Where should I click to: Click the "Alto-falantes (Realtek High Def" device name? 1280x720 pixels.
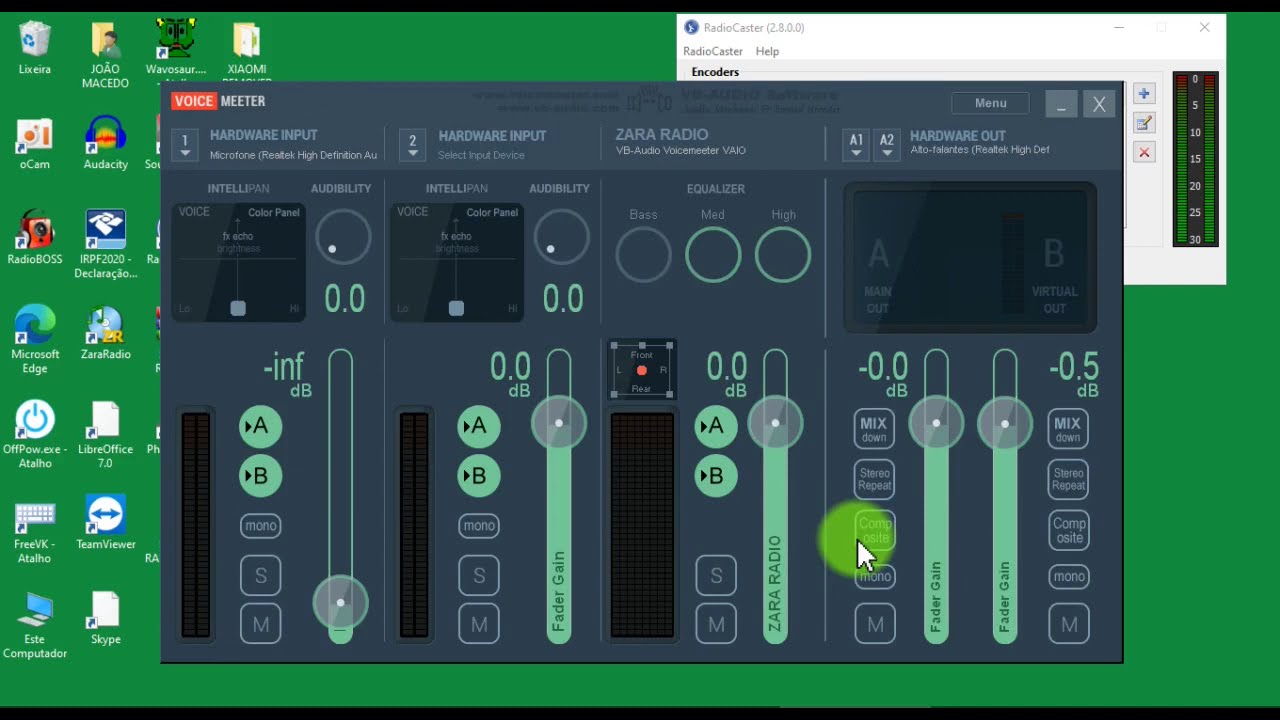(x=980, y=150)
